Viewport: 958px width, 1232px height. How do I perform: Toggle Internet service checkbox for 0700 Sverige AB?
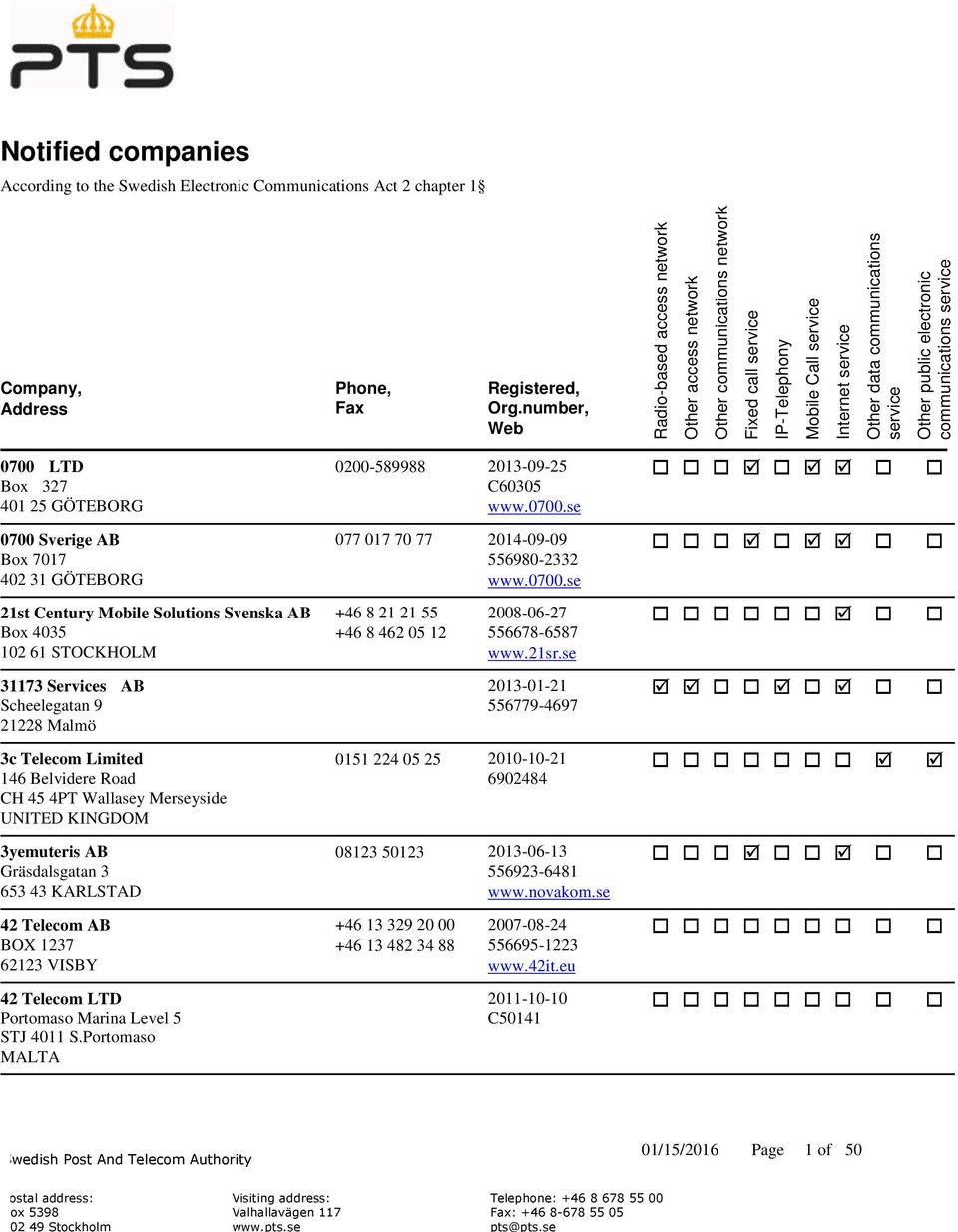(843, 541)
